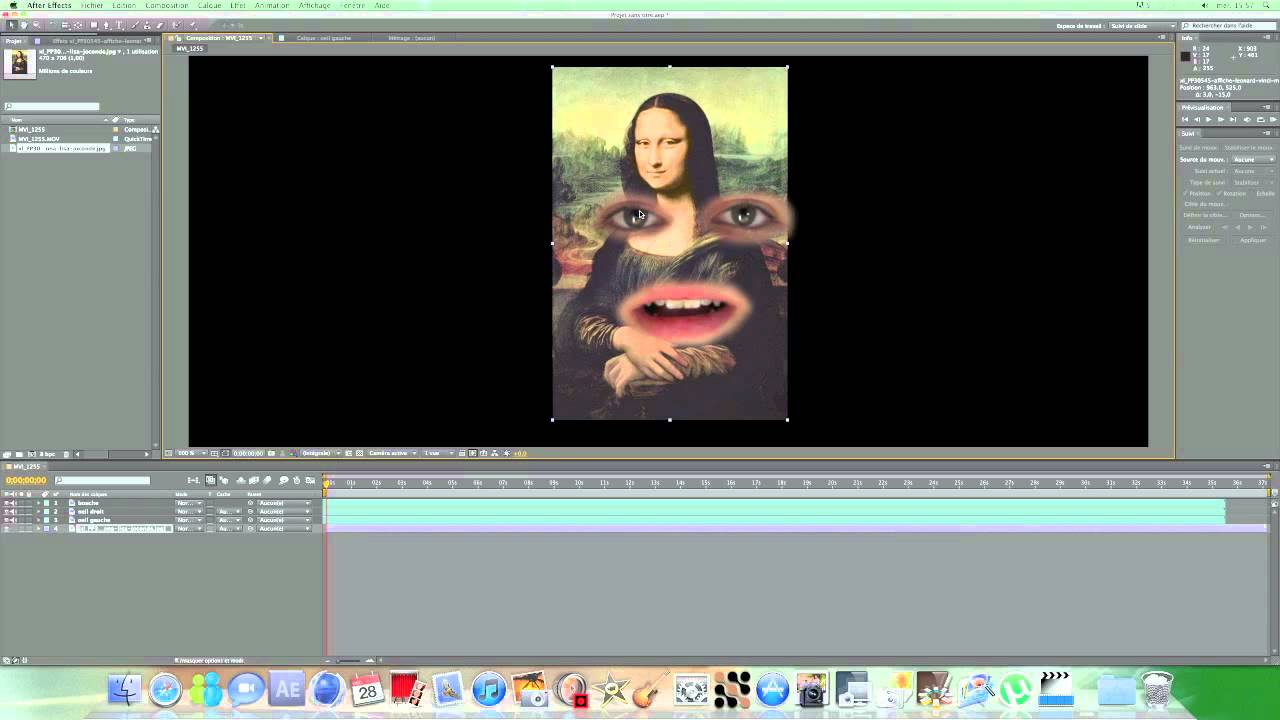
Task: Toggle Rotation checkbox in Suivi panel
Action: click(1219, 193)
